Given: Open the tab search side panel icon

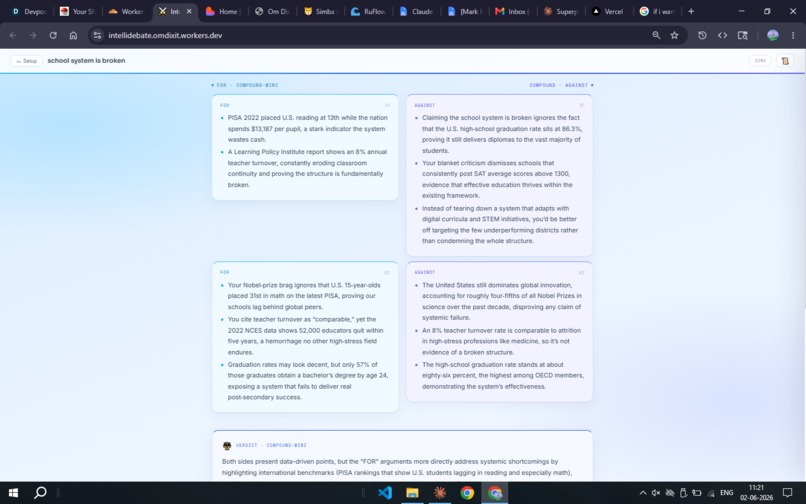Looking at the screenshot, I should click(743, 35).
